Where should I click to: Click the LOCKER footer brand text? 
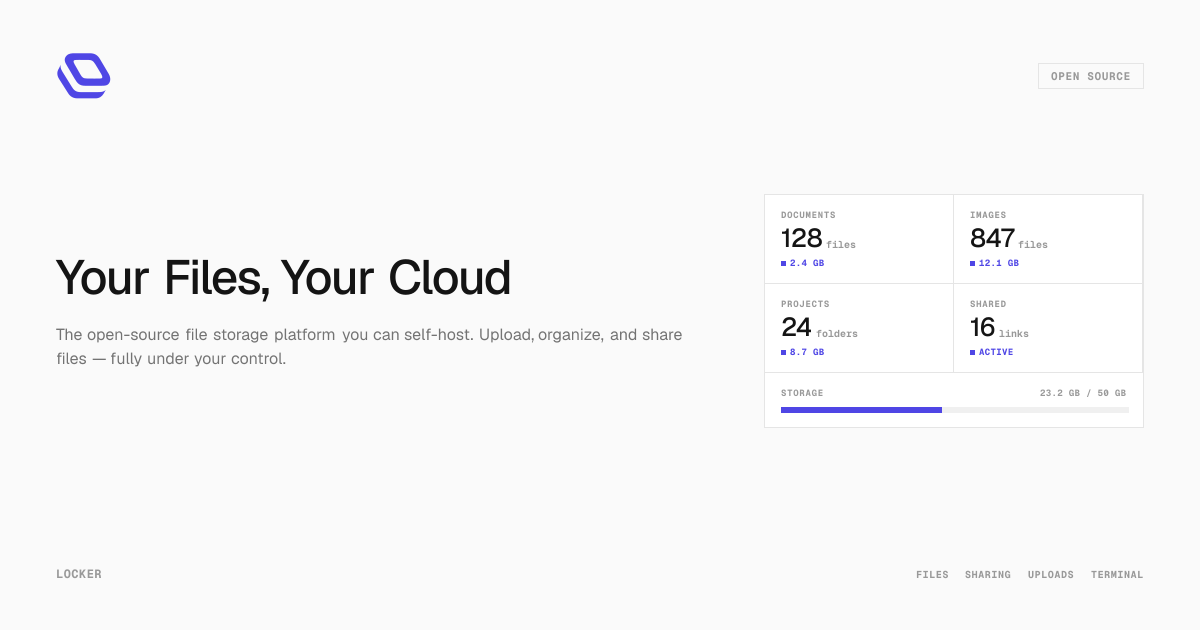coord(79,574)
